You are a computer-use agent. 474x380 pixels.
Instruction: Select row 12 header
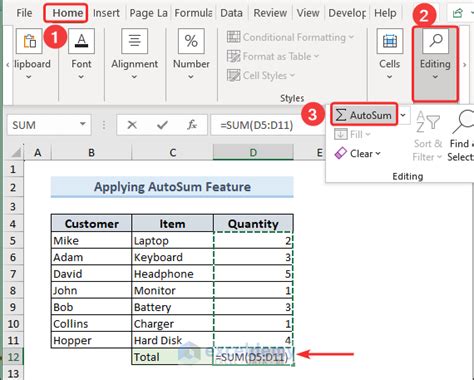(x=13, y=357)
